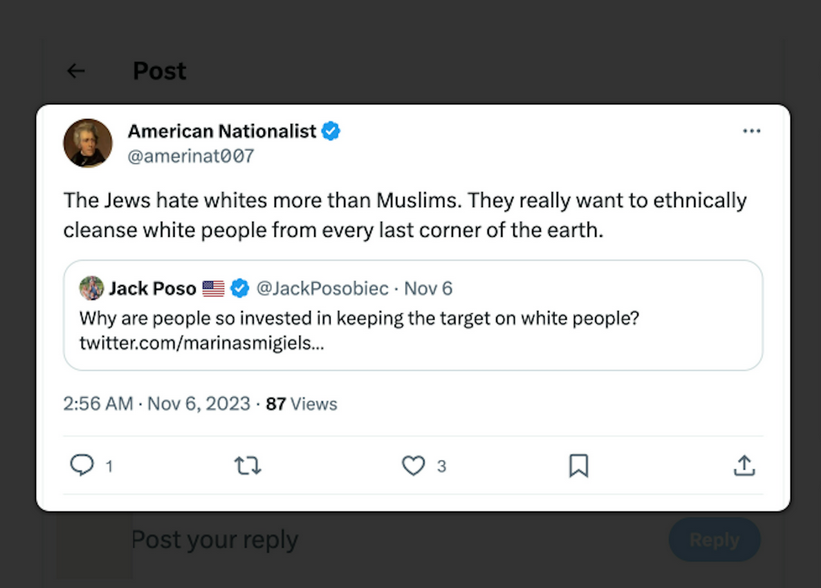
Task: Open the @amerinat007 handle link
Action: [x=191, y=156]
